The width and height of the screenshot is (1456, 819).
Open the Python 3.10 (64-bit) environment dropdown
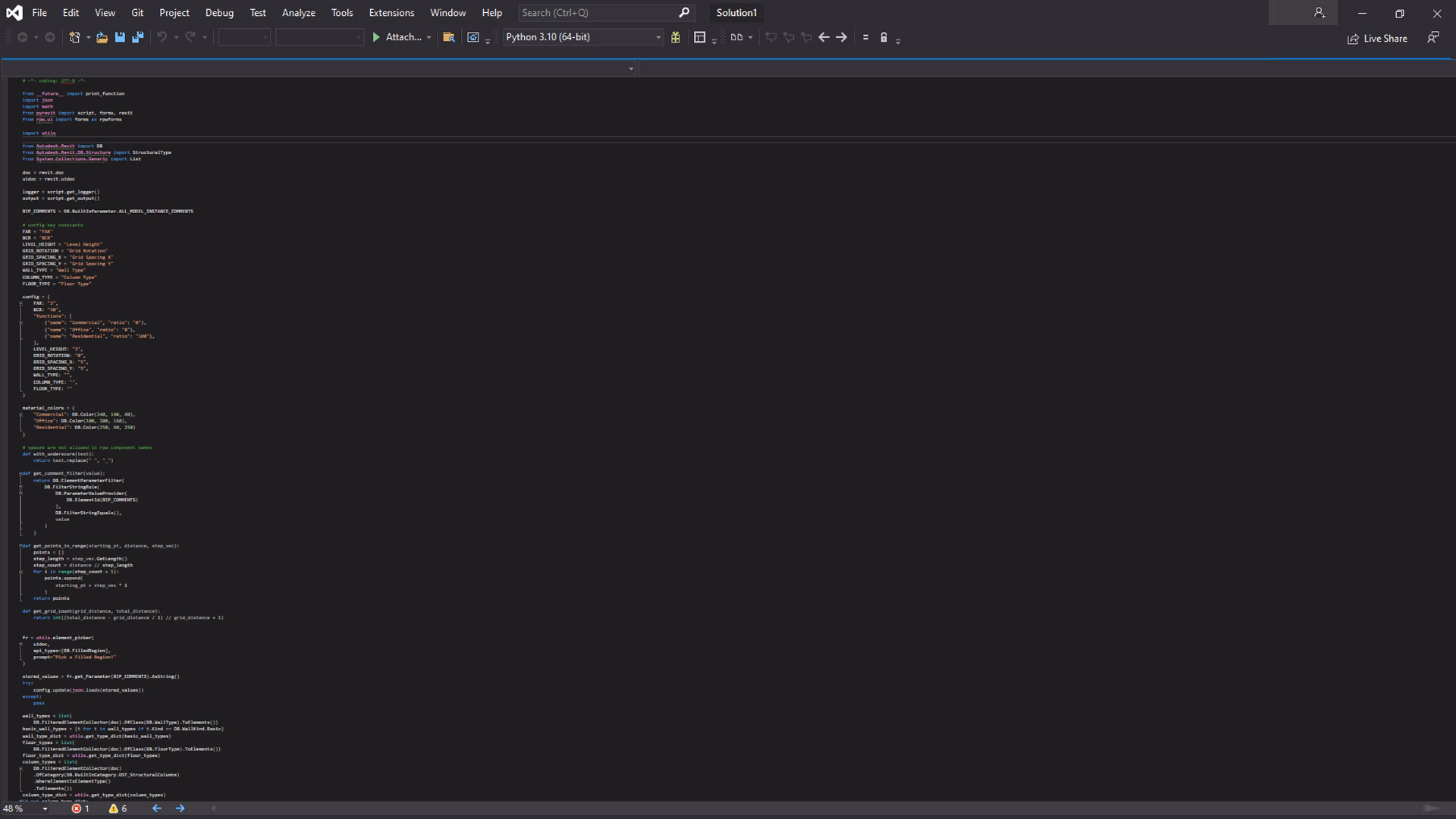click(583, 37)
